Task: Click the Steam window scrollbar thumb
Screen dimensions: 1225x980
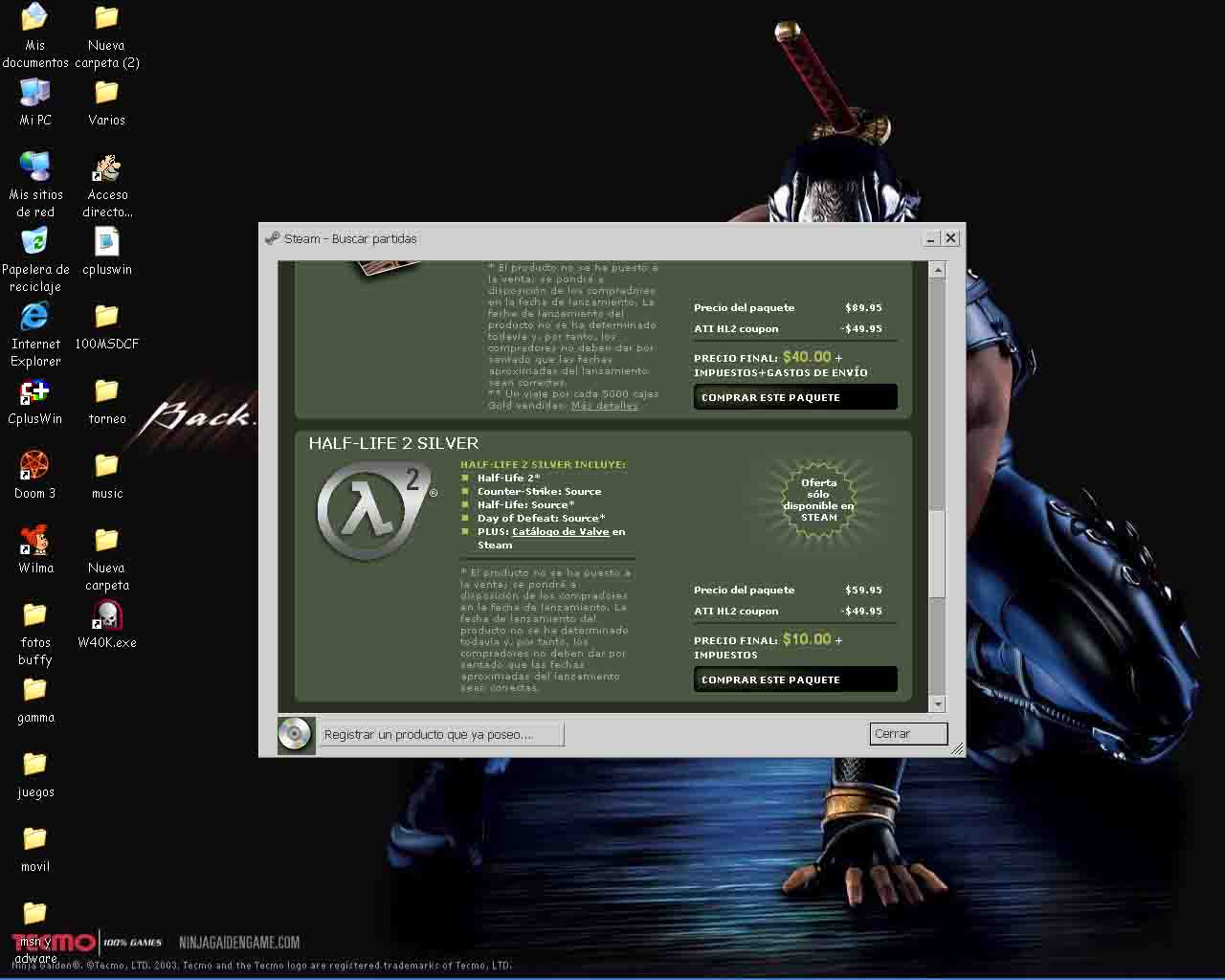Action: pos(938,555)
